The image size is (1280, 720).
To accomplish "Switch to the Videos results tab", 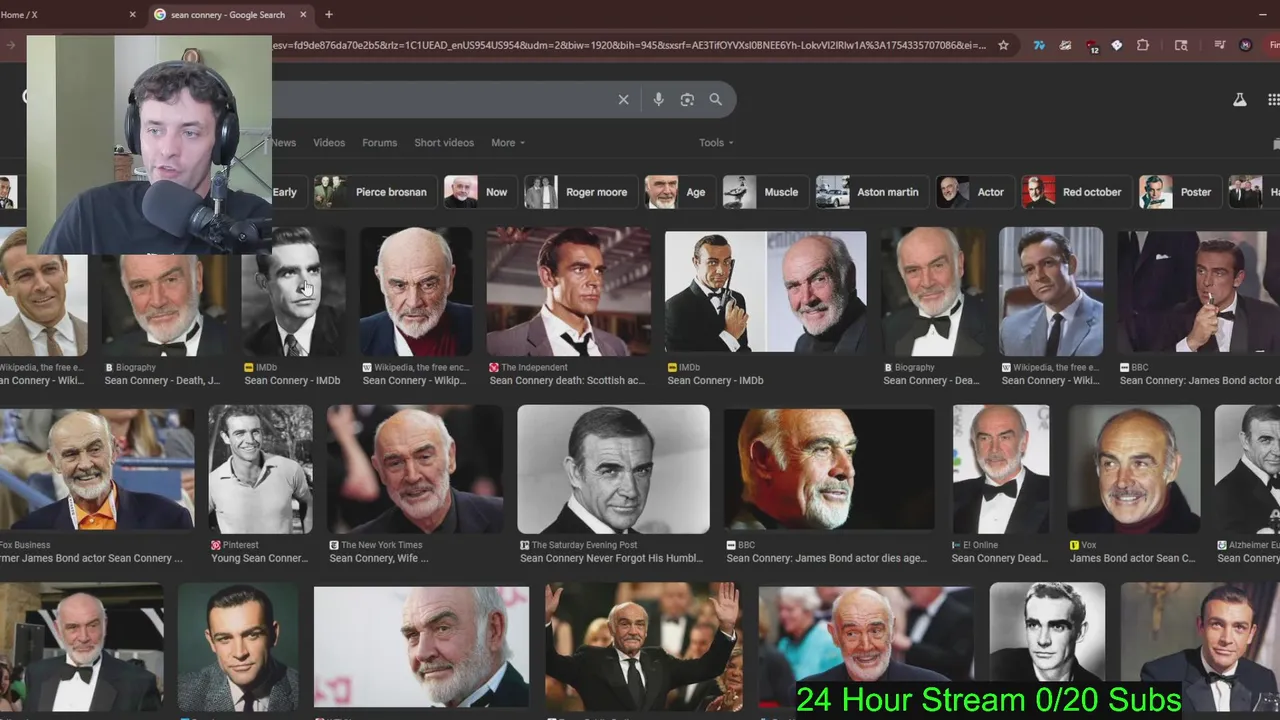I will point(329,143).
